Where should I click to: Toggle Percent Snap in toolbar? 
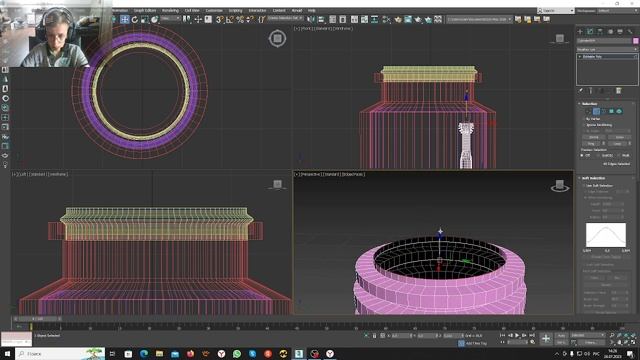coord(240,19)
